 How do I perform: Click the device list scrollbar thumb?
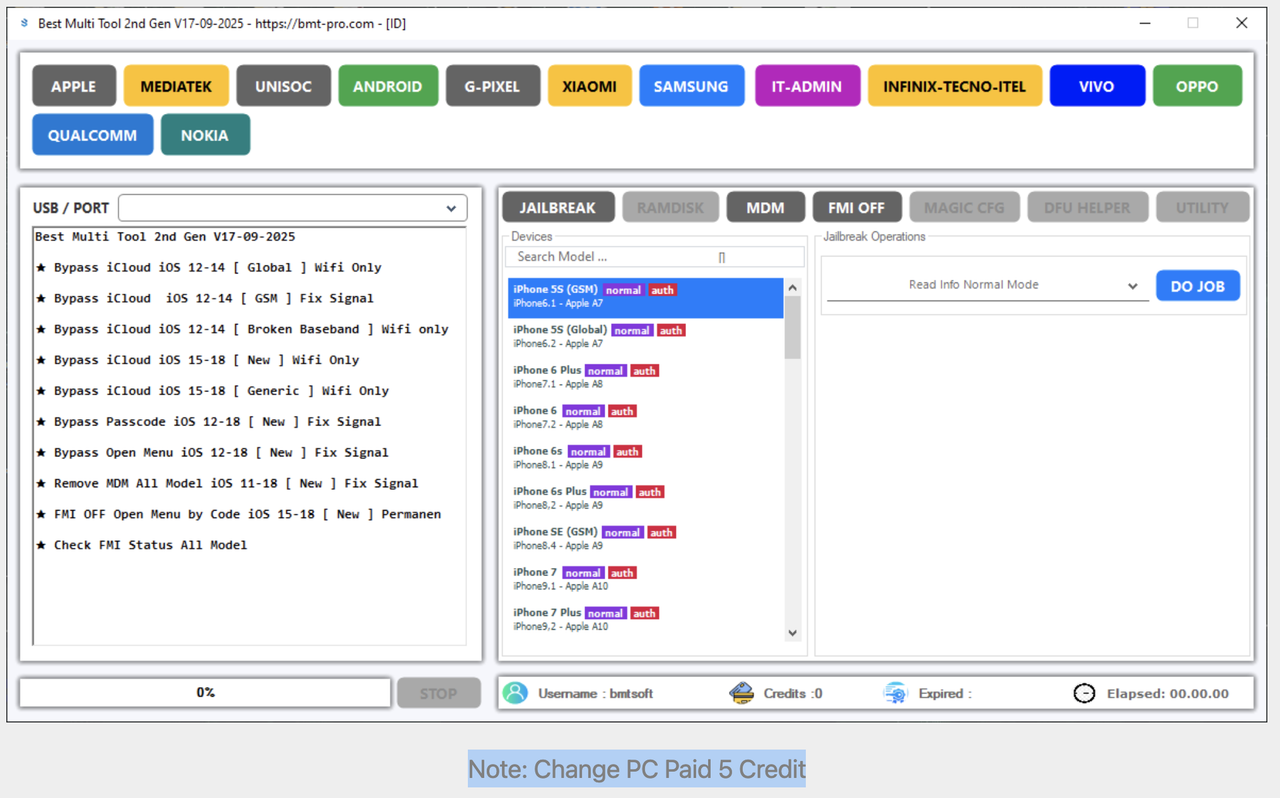pos(793,327)
